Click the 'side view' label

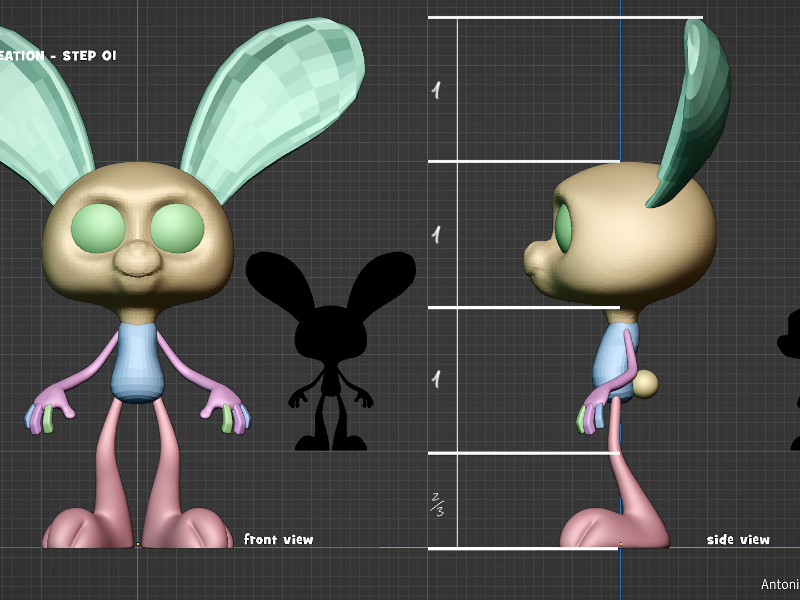click(x=738, y=539)
